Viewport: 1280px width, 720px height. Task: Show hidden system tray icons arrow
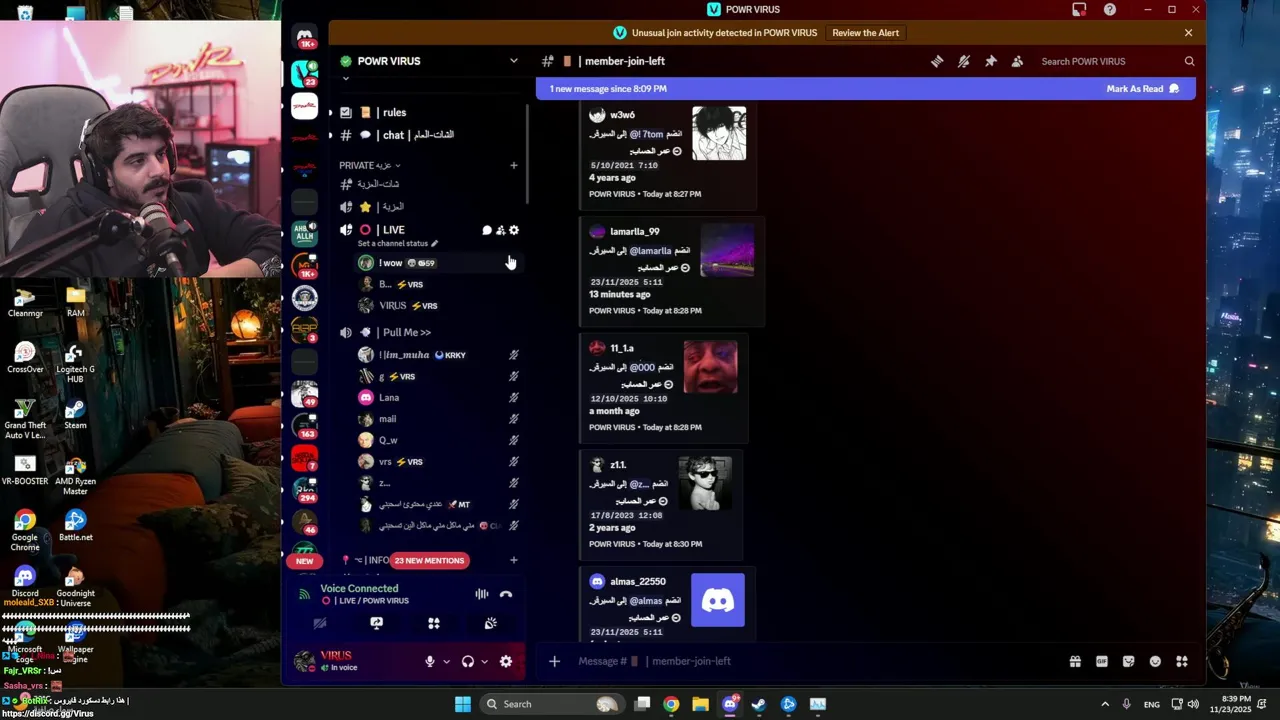tap(1105, 704)
